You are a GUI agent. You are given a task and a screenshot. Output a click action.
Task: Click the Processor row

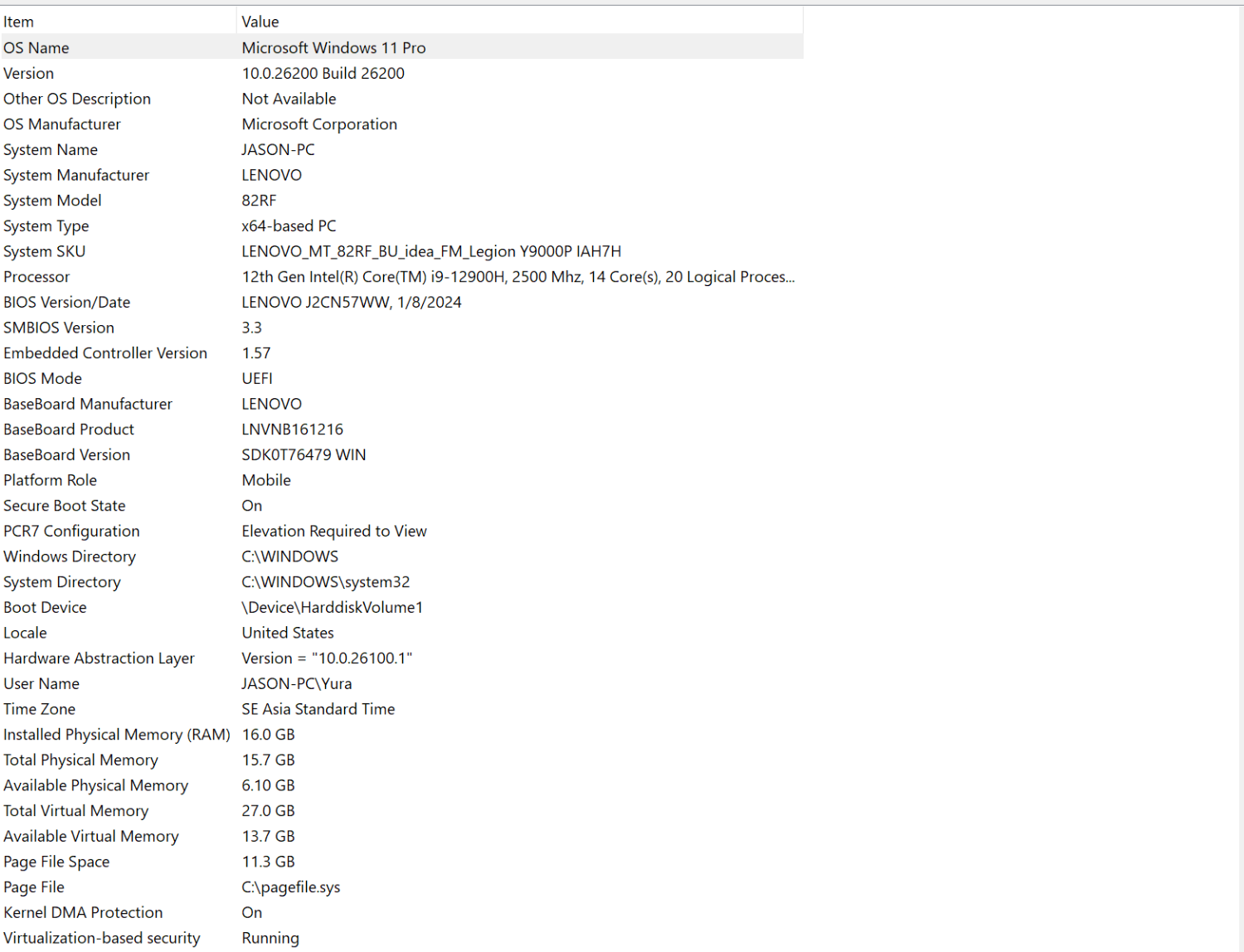(x=36, y=277)
